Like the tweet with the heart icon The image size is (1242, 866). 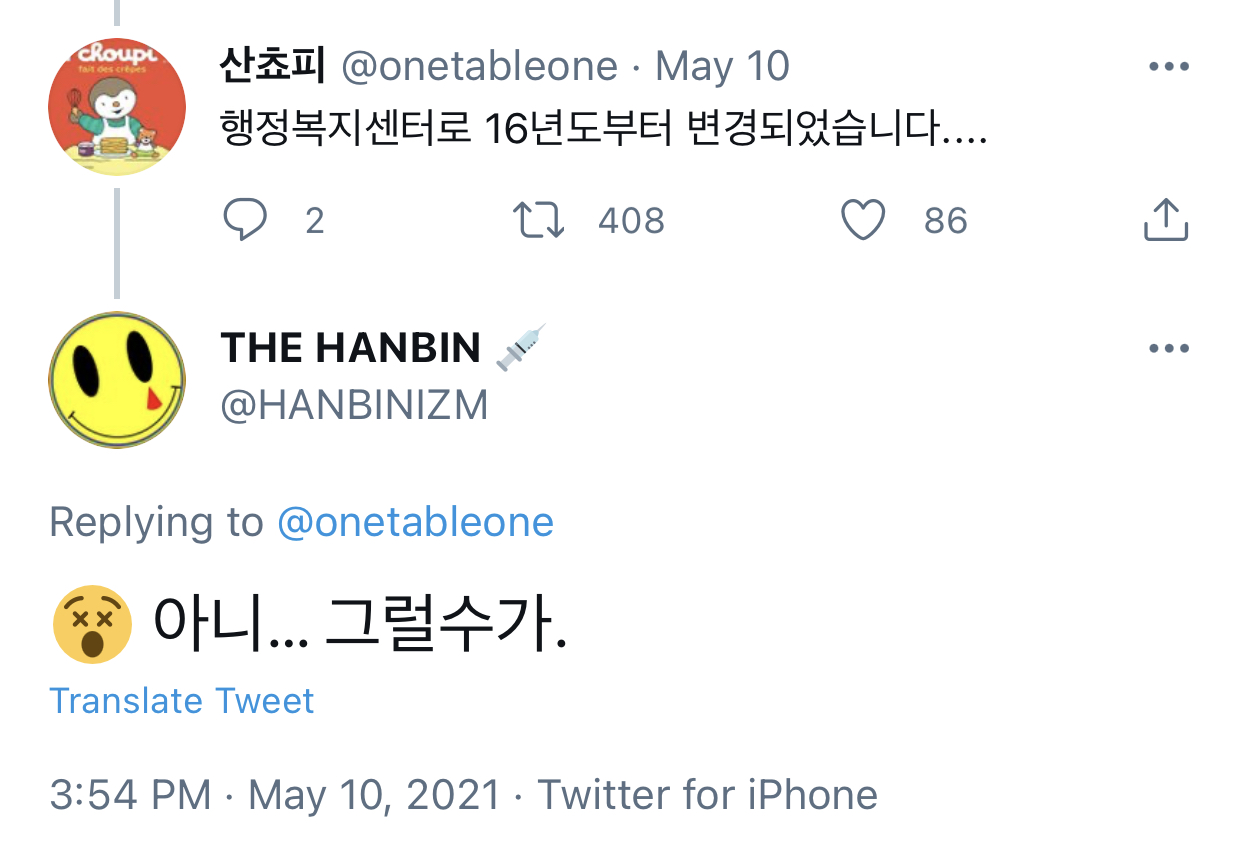(x=863, y=220)
